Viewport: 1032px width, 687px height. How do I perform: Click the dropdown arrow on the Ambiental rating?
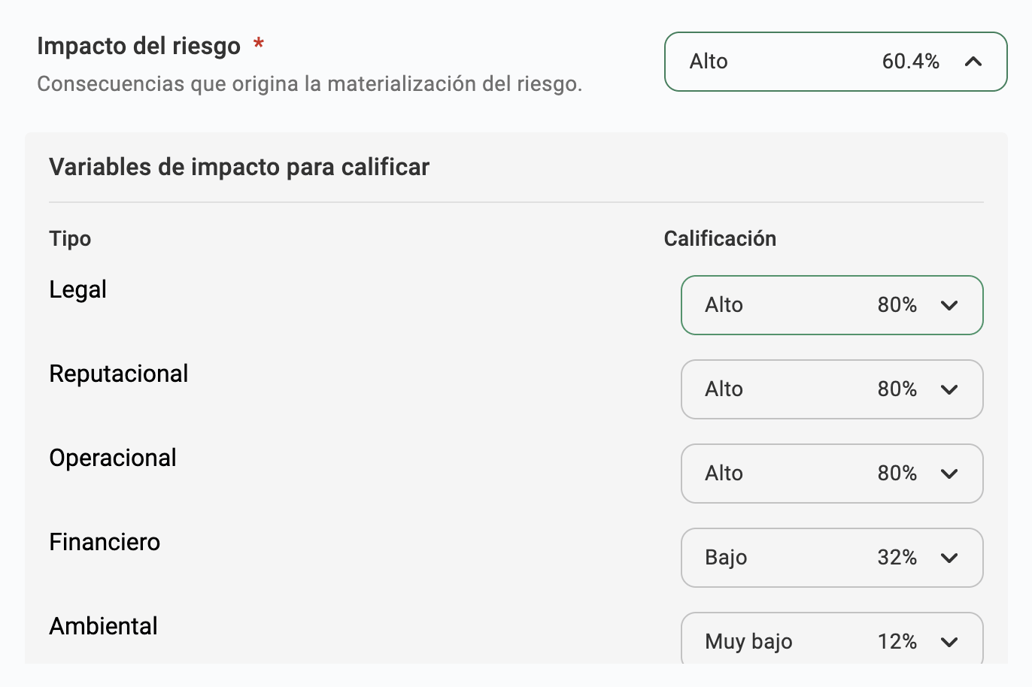click(x=950, y=641)
